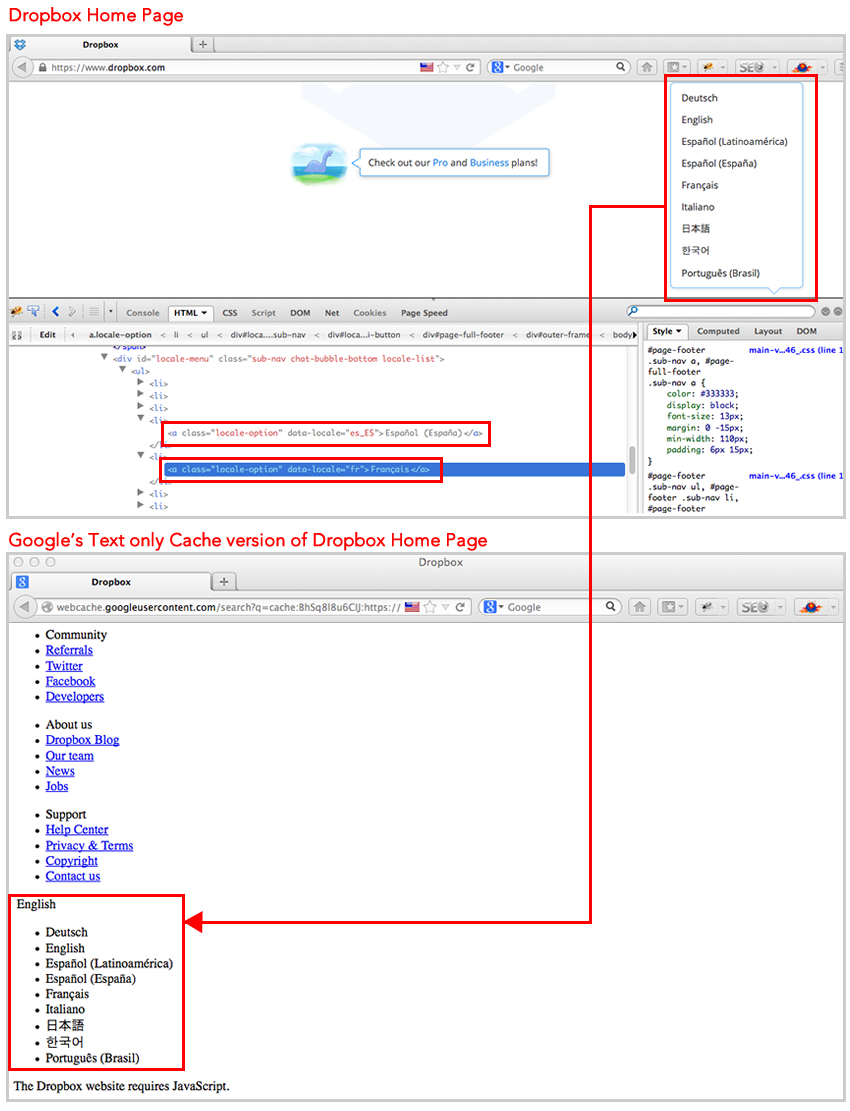This screenshot has width=850, height=1111.
Task: Open the Referrals link in the cached page
Action: click(x=69, y=650)
